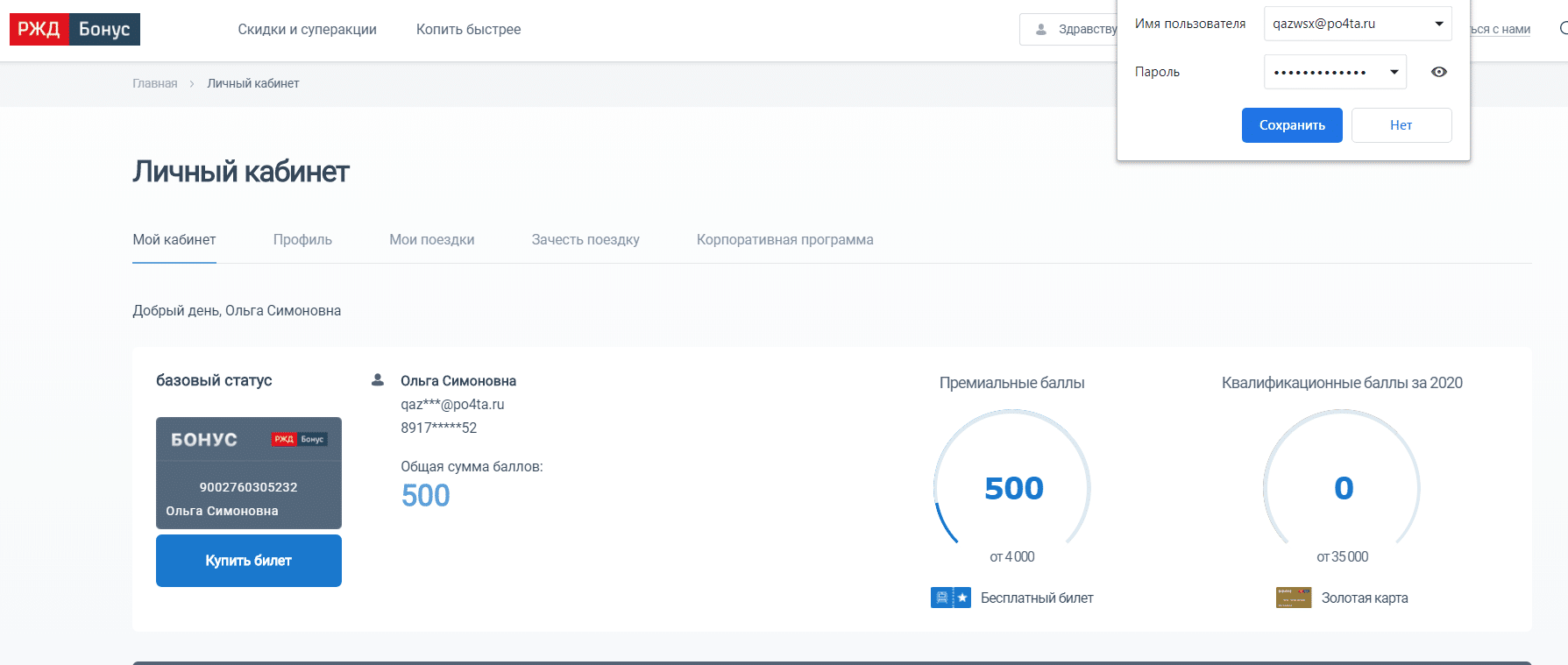The width and height of the screenshot is (1568, 665).
Task: Click the user profile icon beside Ольга Симоновна
Action: (378, 380)
